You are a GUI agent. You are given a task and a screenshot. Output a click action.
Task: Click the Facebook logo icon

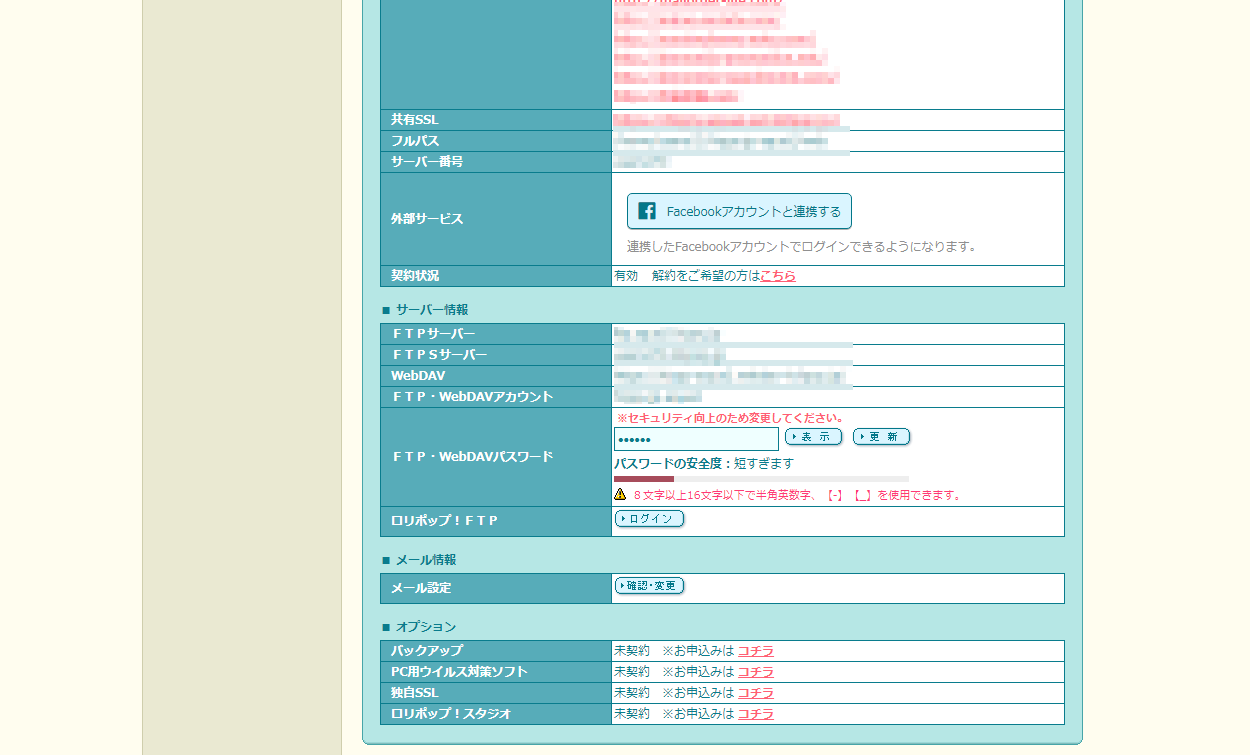click(x=647, y=211)
